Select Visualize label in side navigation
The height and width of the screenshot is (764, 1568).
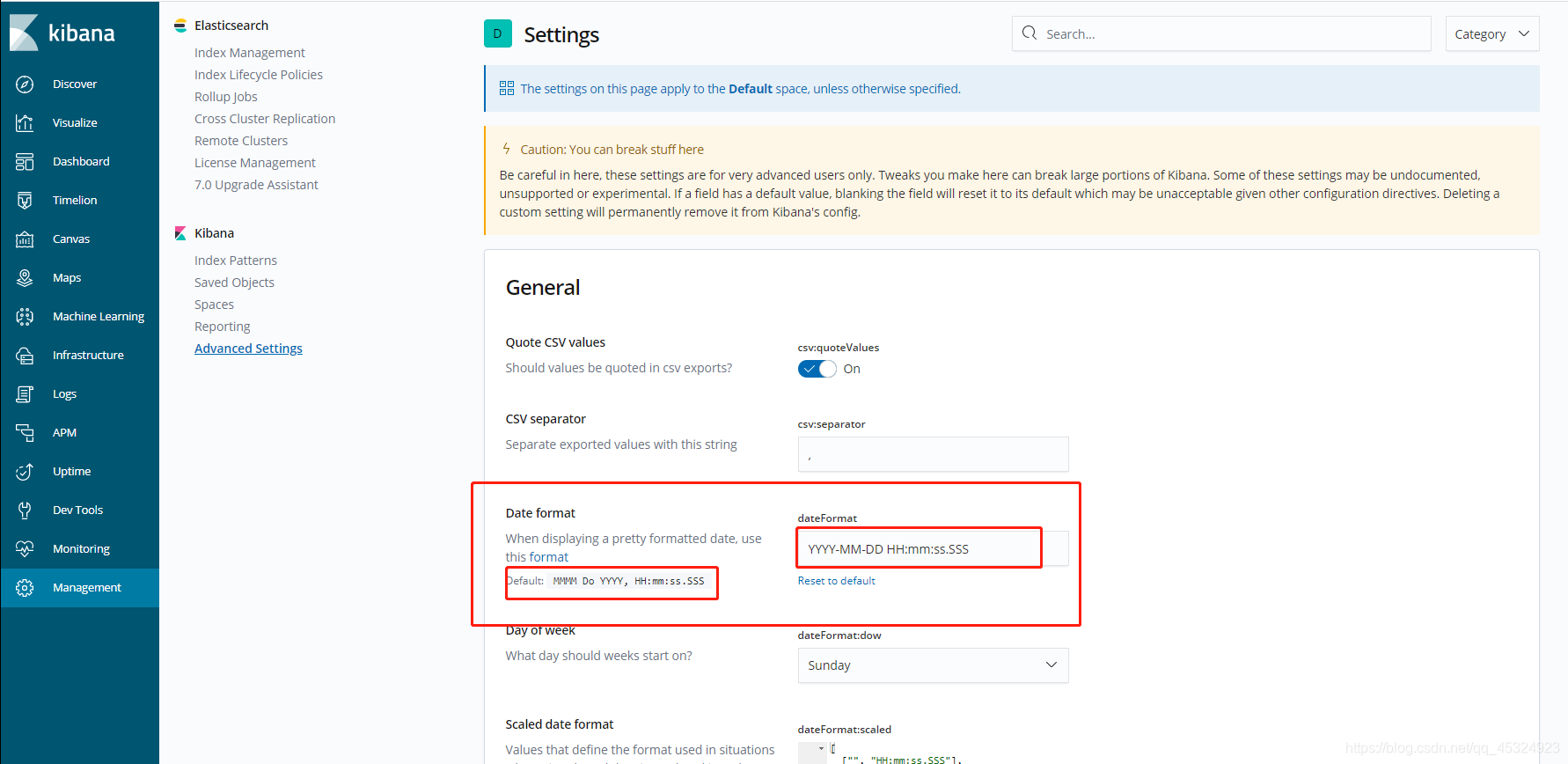[75, 123]
